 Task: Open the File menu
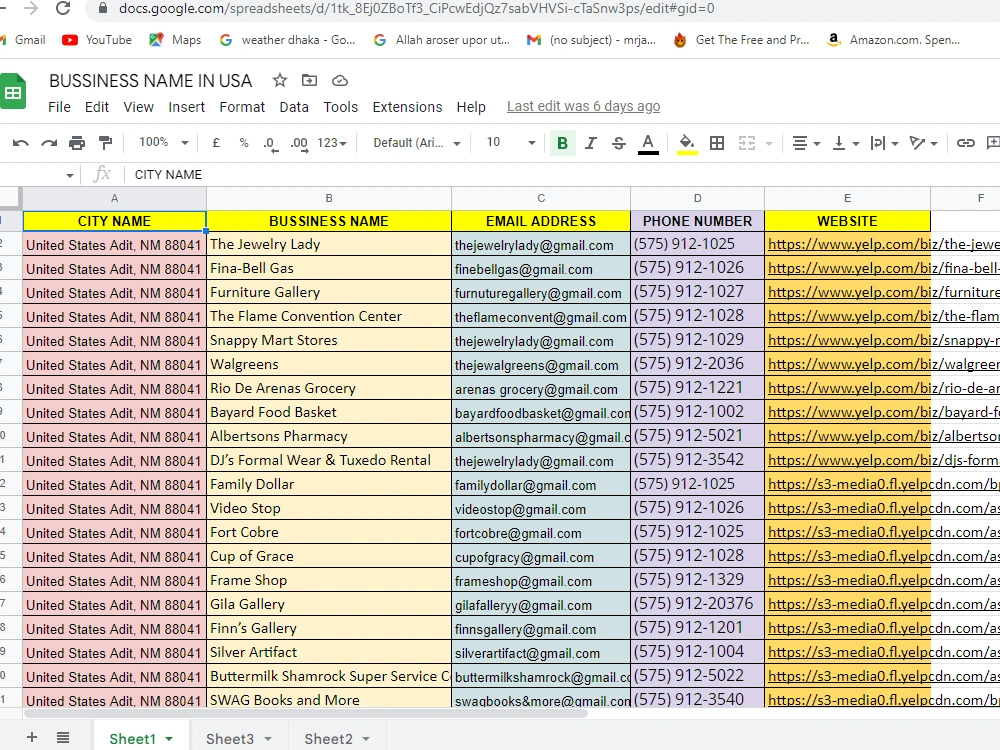(x=59, y=107)
